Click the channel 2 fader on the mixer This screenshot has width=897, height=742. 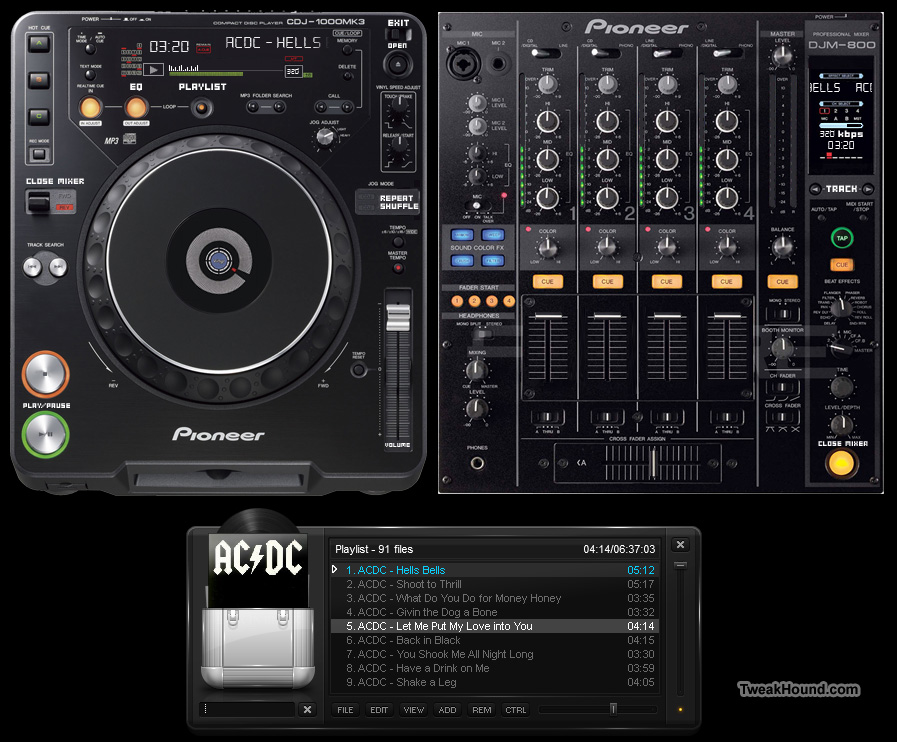607,316
